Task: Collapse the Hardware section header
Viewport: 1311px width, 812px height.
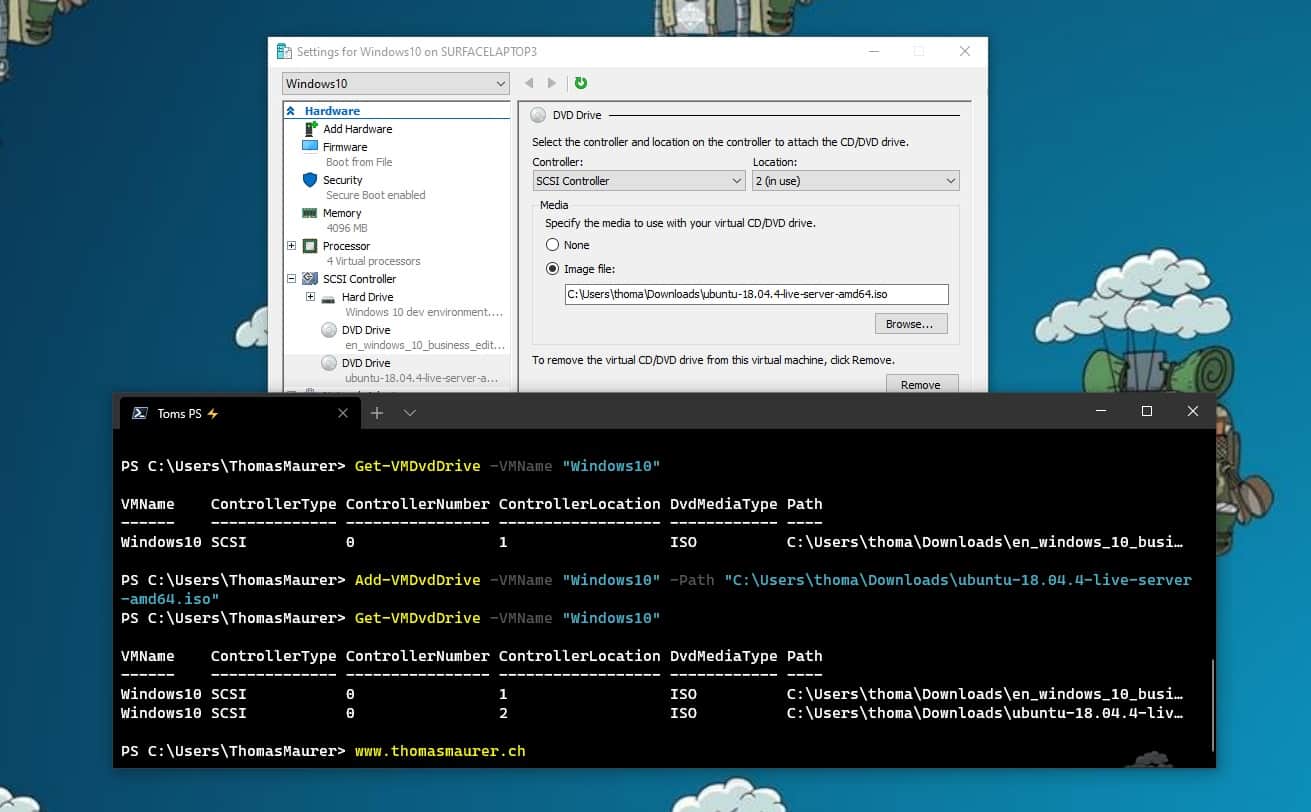Action: coord(291,111)
